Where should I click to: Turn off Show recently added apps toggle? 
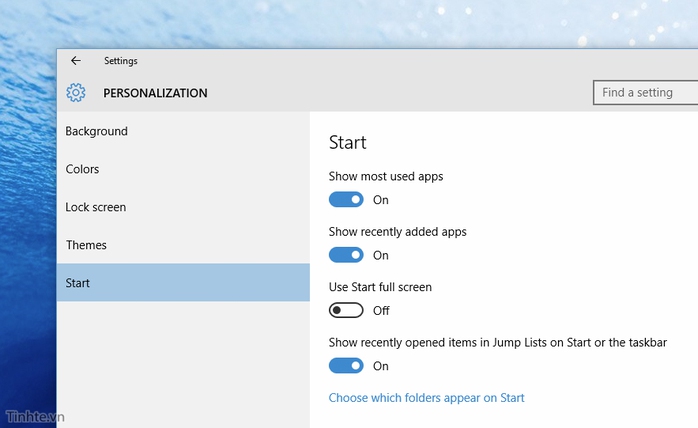[x=346, y=255]
